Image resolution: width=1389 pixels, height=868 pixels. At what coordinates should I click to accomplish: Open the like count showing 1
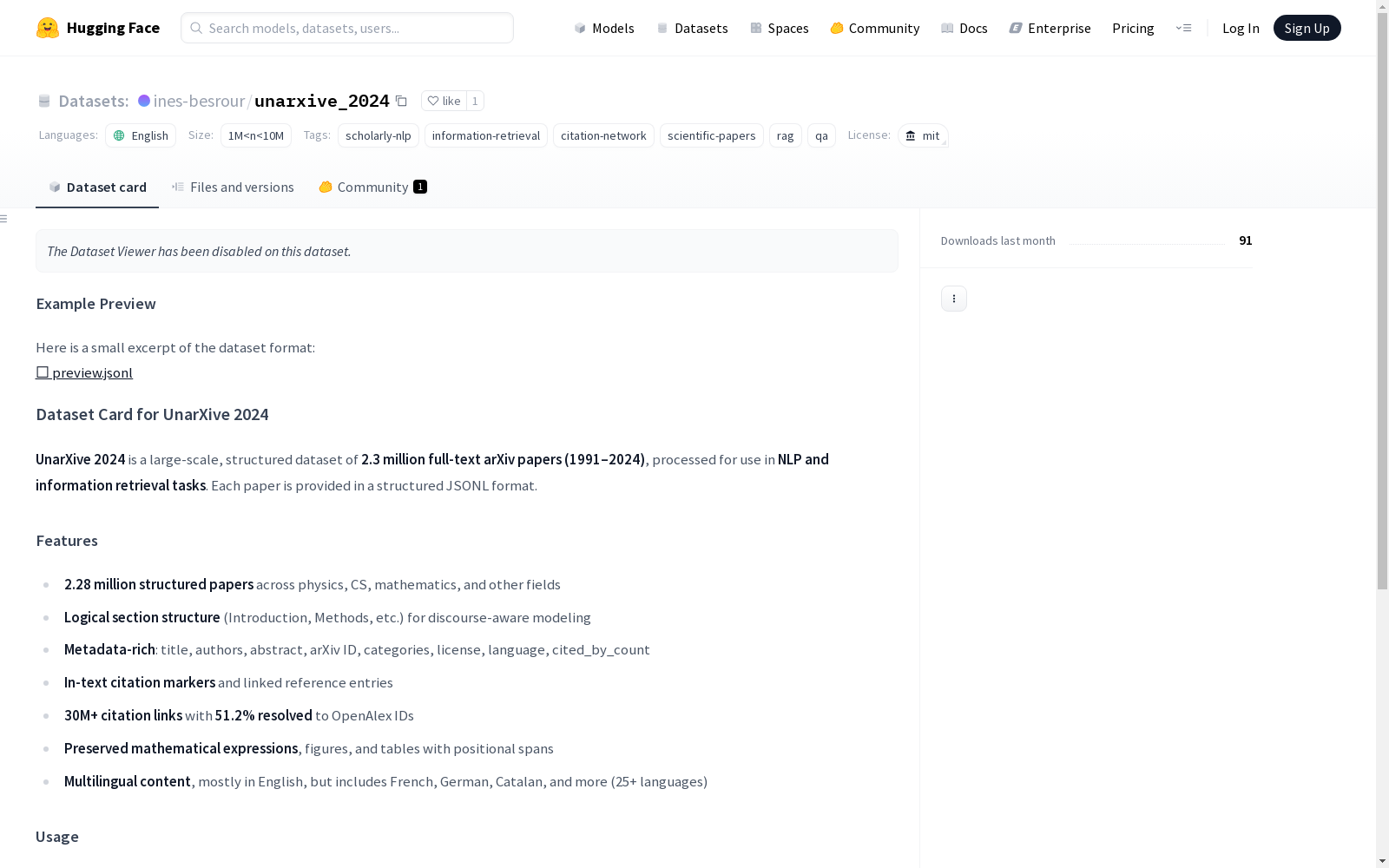(475, 101)
